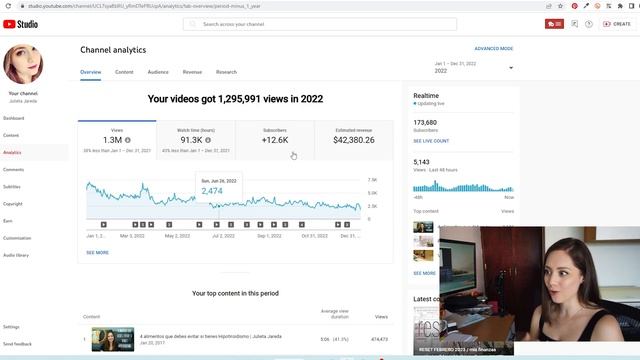Click the first Realtime top content thumbnail
Screen dimensions: 640x360
[x=423, y=227]
